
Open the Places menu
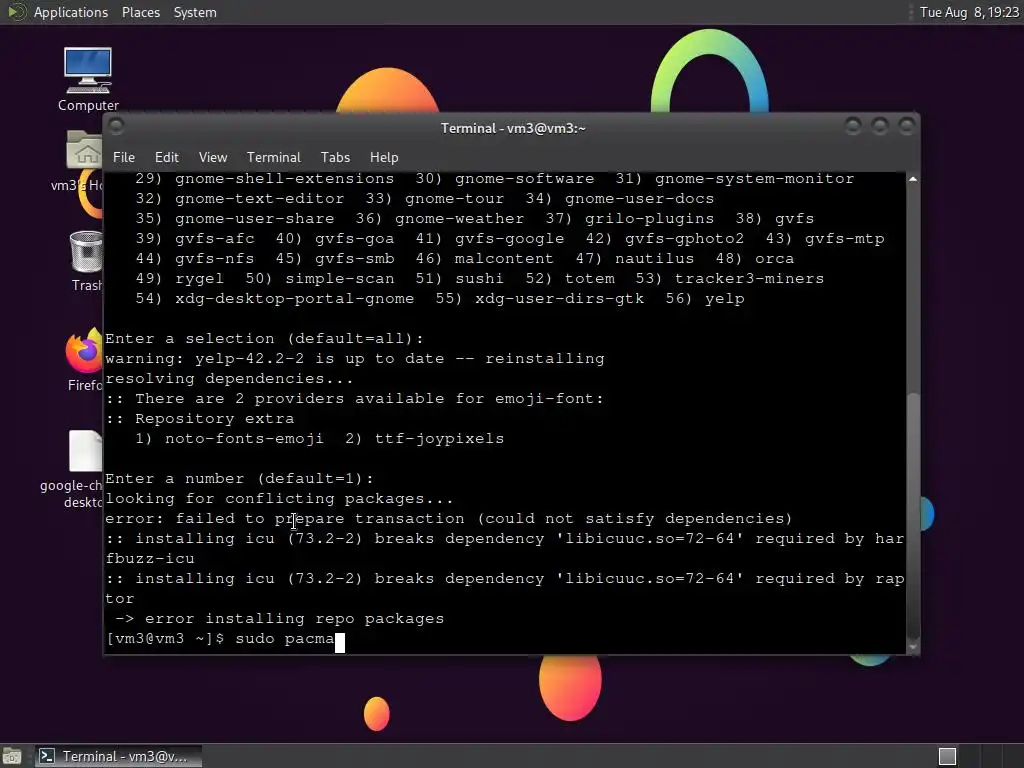(x=141, y=12)
